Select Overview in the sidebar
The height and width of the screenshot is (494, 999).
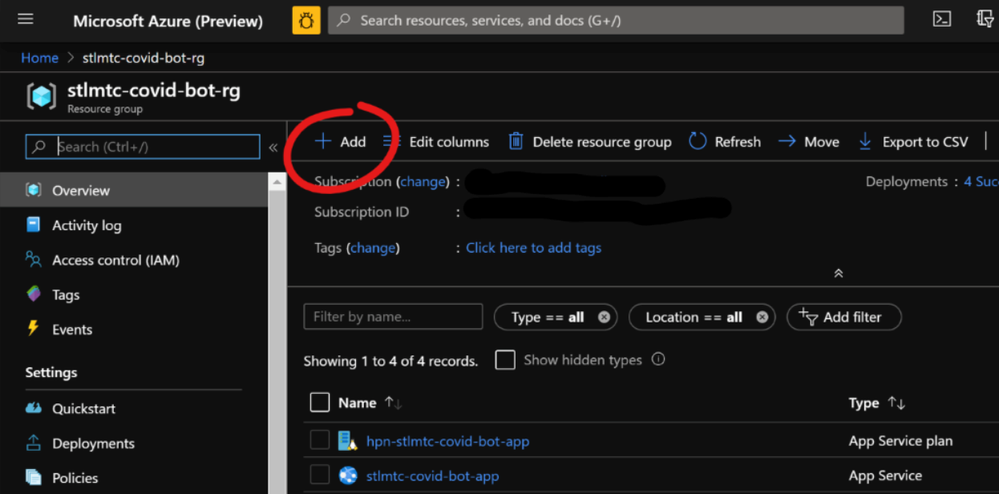coord(134,191)
